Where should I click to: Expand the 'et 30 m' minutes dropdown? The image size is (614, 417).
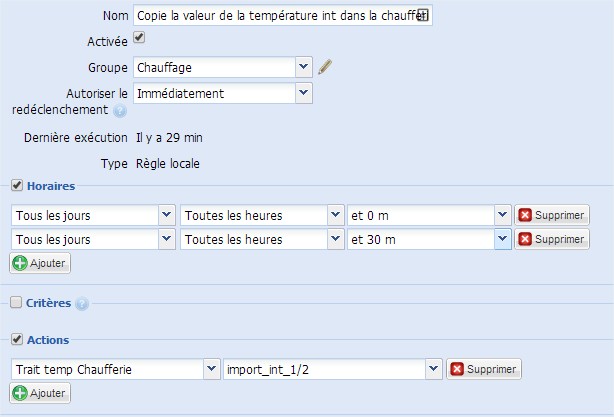click(x=503, y=240)
